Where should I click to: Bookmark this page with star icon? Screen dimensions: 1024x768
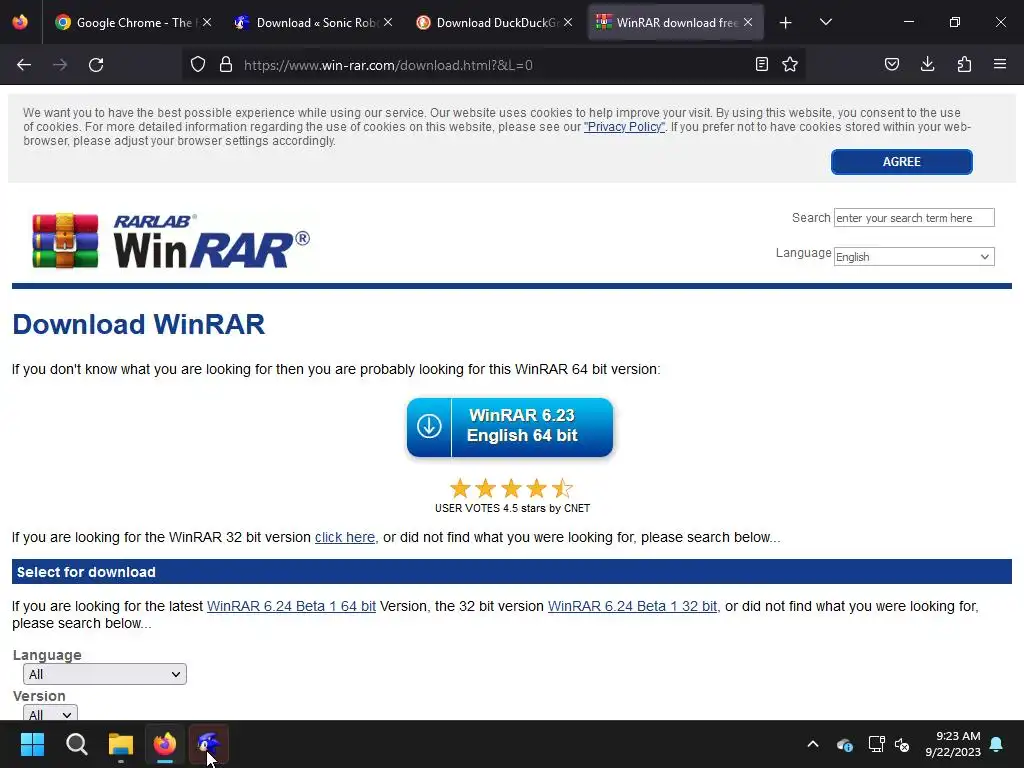click(790, 64)
